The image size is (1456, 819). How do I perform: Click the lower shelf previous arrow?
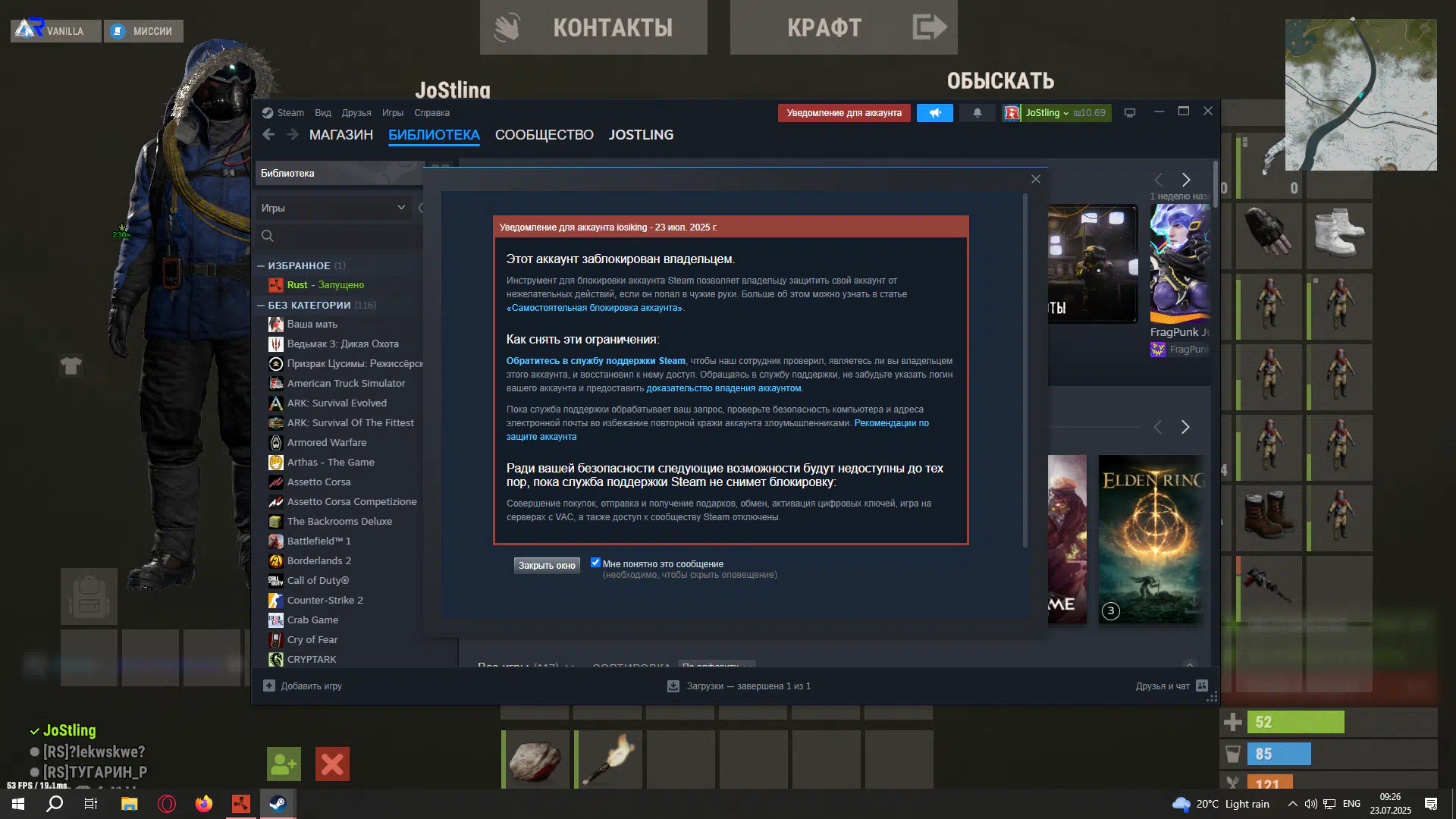point(1157,427)
